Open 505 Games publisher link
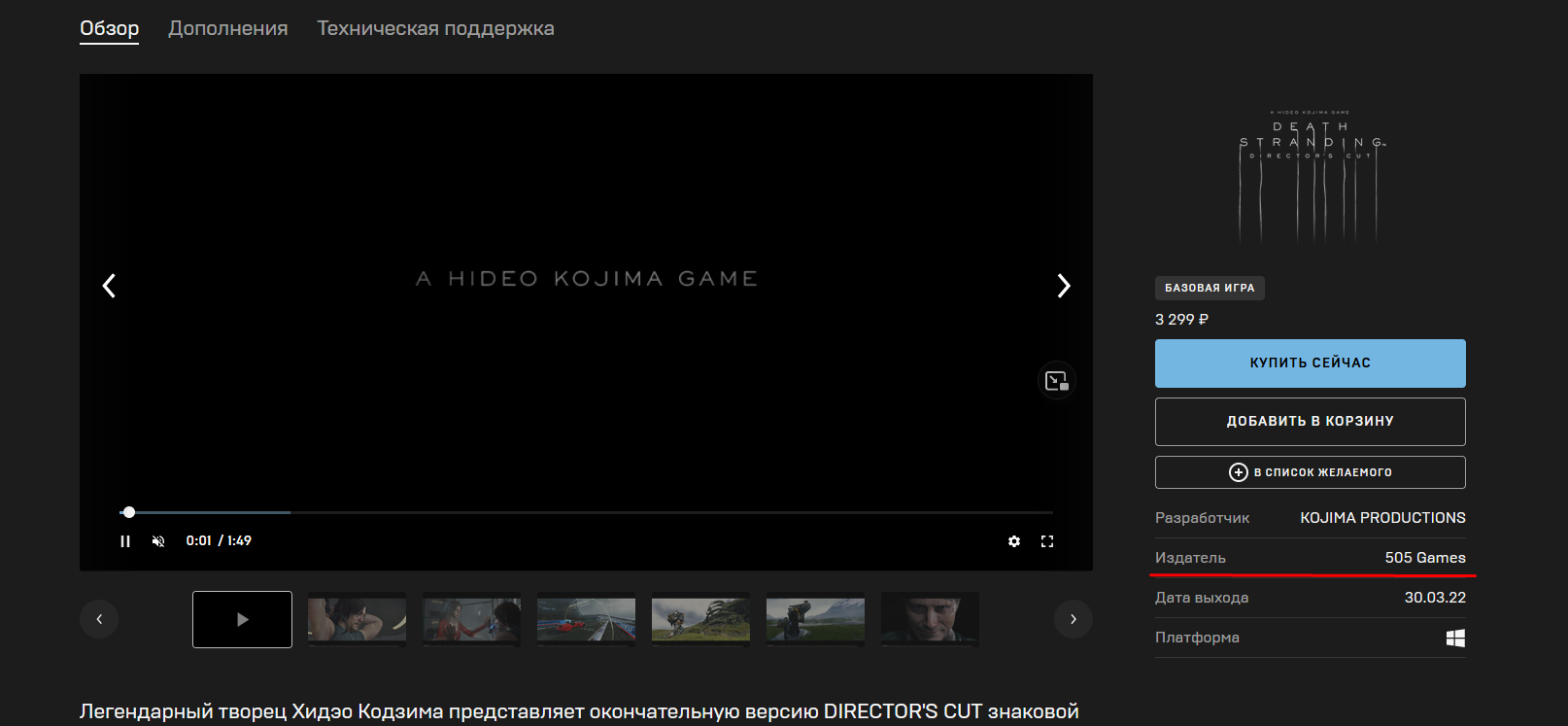 pyautogui.click(x=1425, y=558)
